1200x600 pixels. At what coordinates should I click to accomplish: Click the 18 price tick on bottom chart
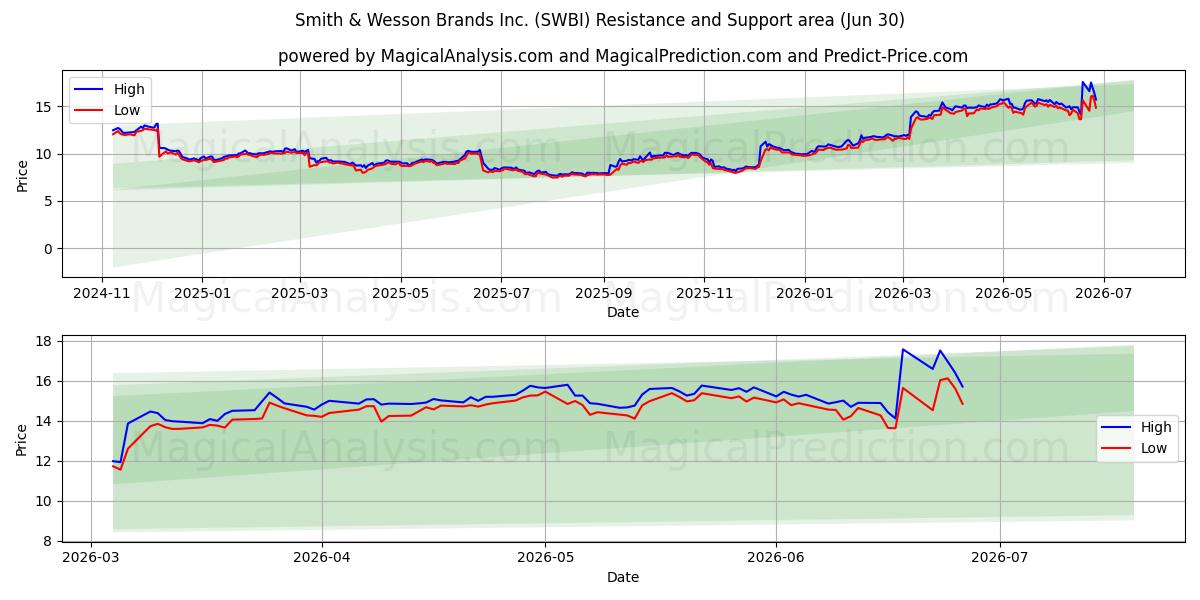point(45,341)
